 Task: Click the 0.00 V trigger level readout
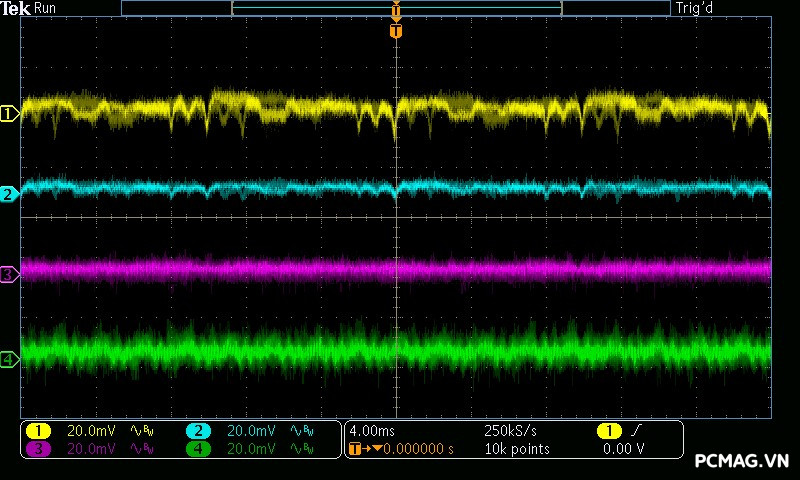[x=623, y=449]
